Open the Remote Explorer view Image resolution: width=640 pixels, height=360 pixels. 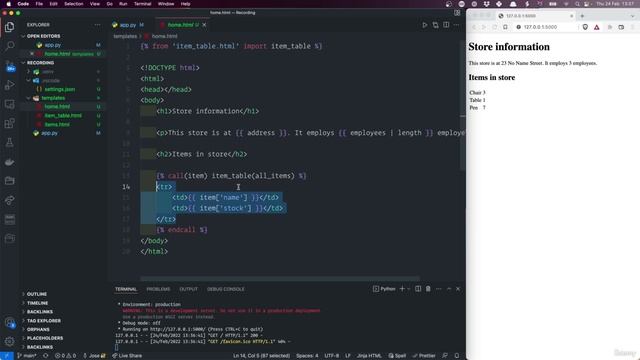9,104
